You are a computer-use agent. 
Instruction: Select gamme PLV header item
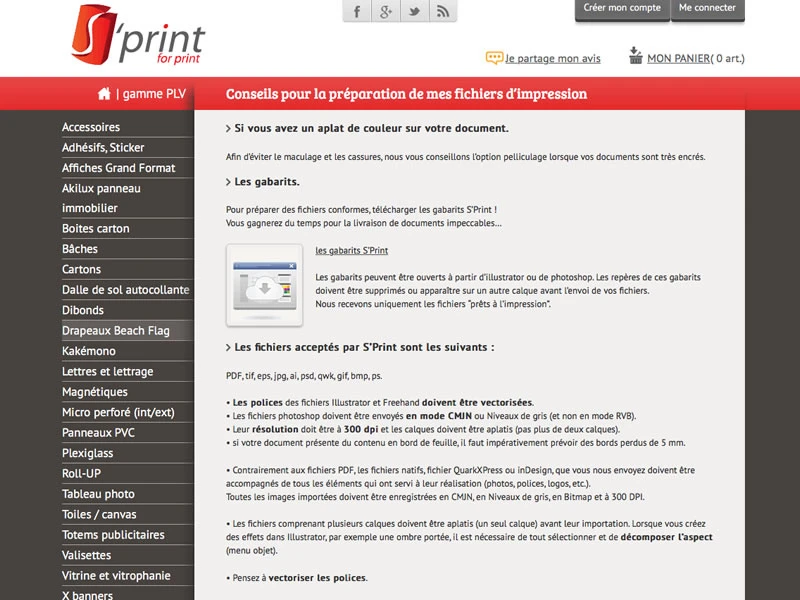154,94
